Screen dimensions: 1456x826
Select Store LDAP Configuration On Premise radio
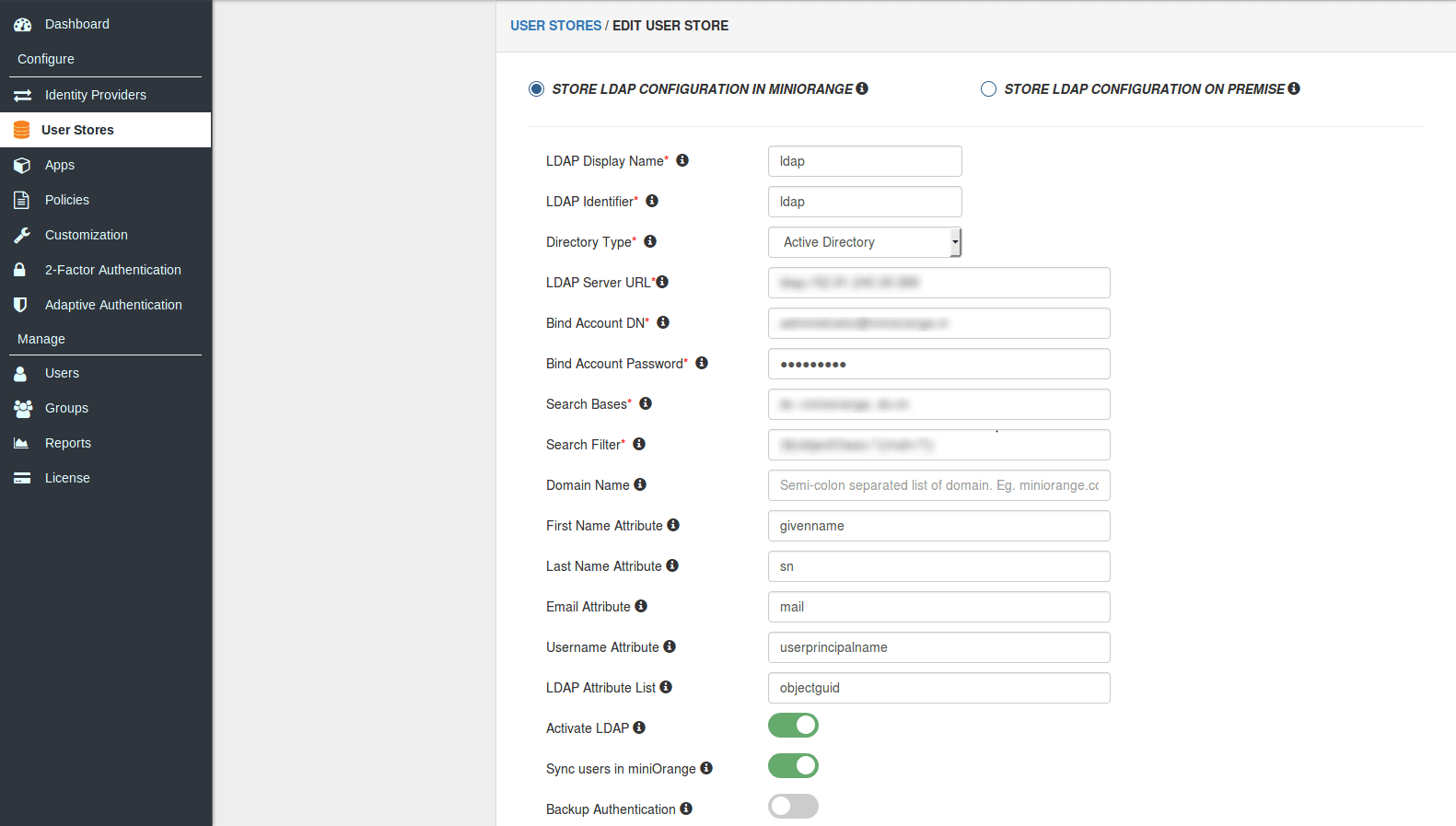pyautogui.click(x=988, y=89)
